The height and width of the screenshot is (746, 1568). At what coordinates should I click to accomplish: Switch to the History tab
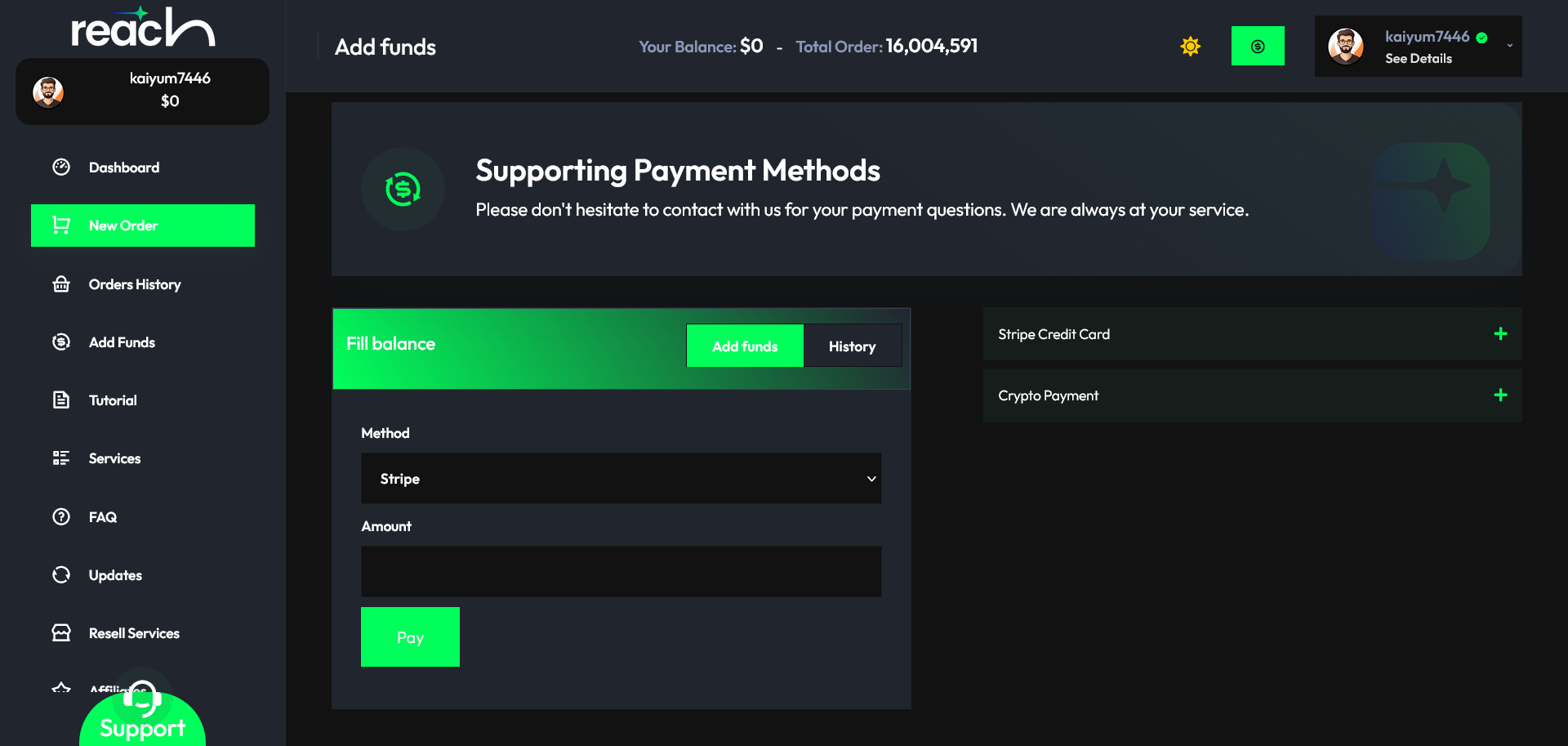coord(853,346)
